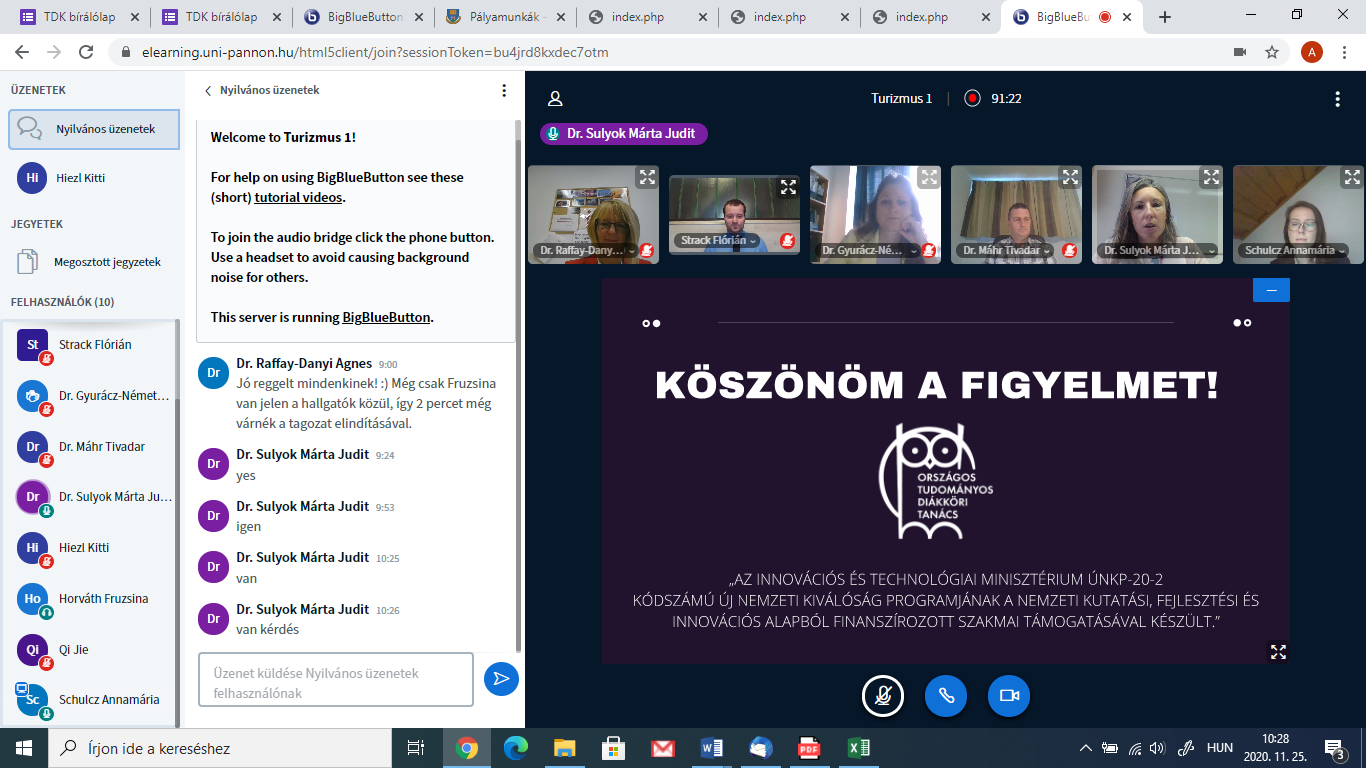Image resolution: width=1366 pixels, height=768 pixels.
Task: Open the meeting options menu at top right
Action: 1337,99
